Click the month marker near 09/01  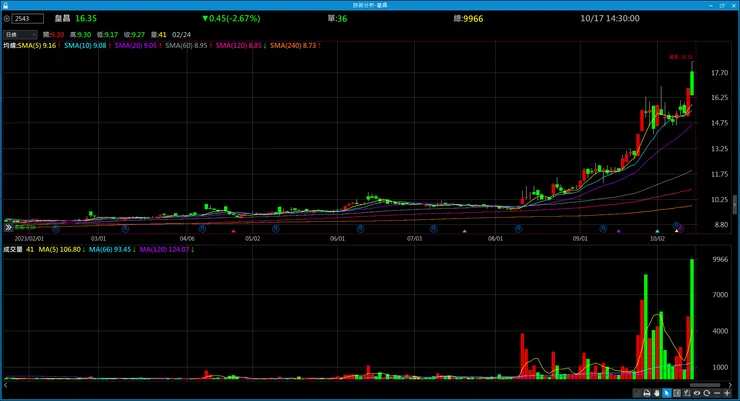point(603,229)
